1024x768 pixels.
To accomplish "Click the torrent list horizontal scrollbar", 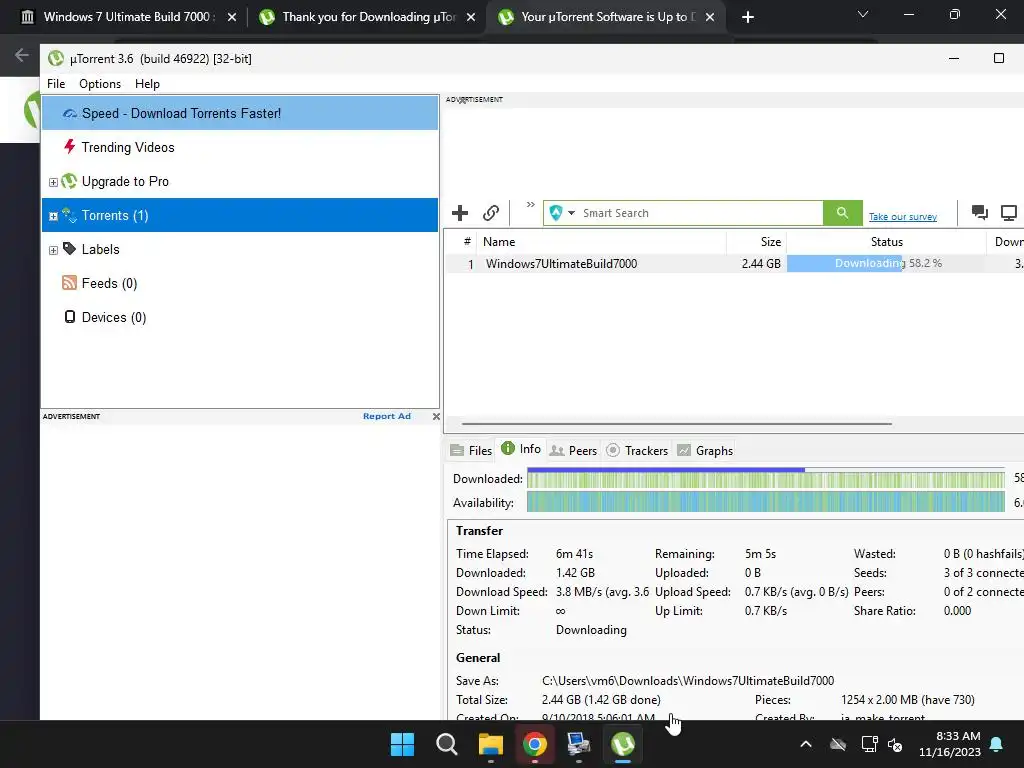I will (x=677, y=424).
